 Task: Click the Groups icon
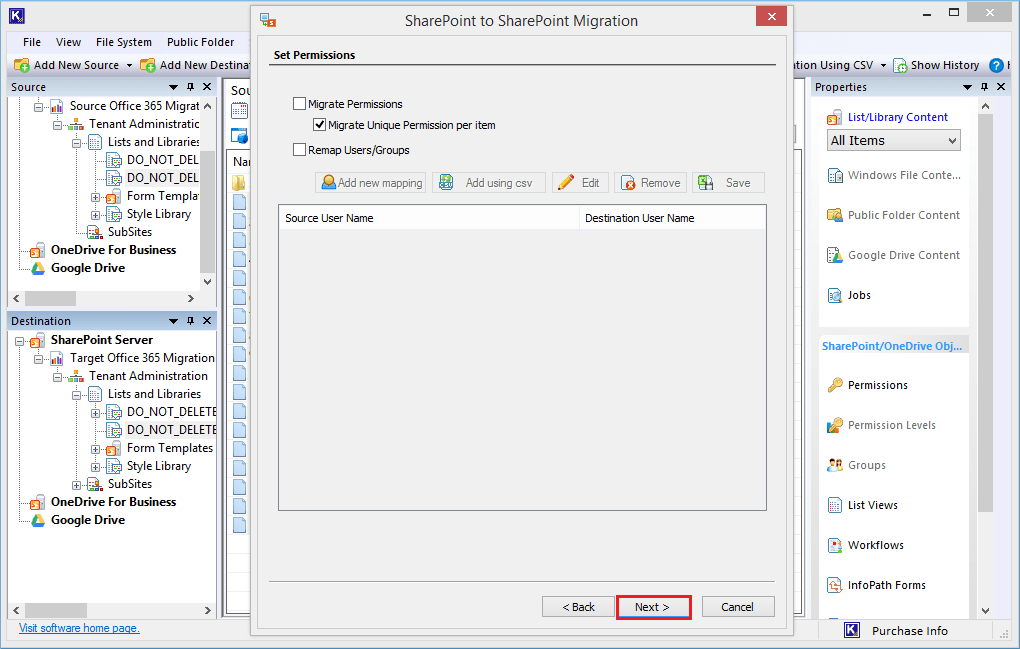tap(835, 465)
